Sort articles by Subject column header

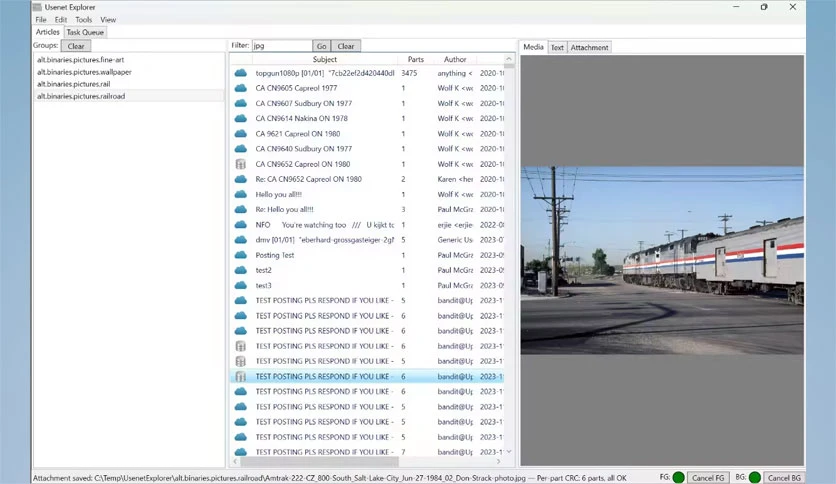(325, 59)
